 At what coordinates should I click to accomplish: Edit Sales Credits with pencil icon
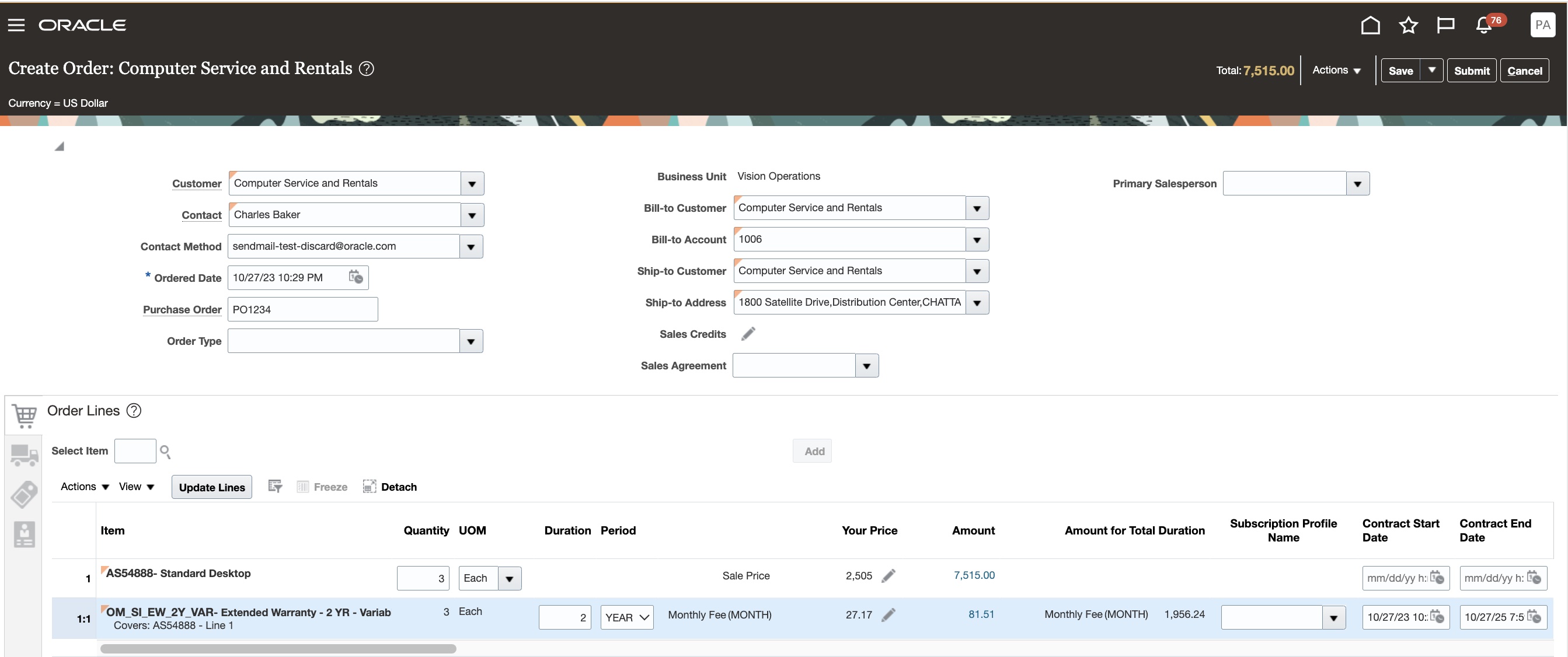pyautogui.click(x=748, y=333)
